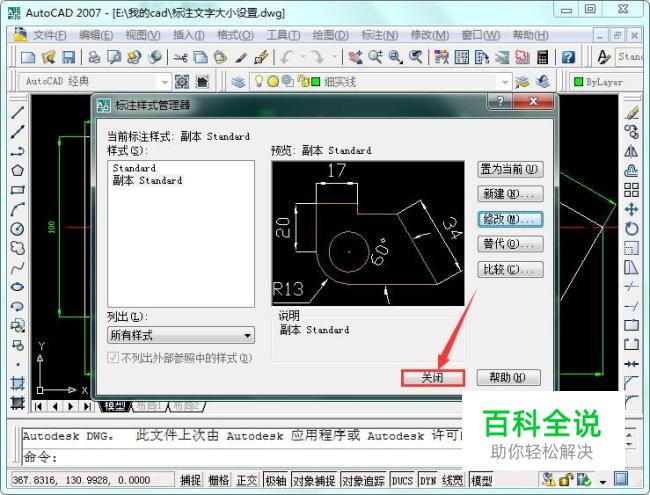The width and height of the screenshot is (650, 495).
Task: Select the Line tool in draw toolbar
Action: tap(17, 112)
